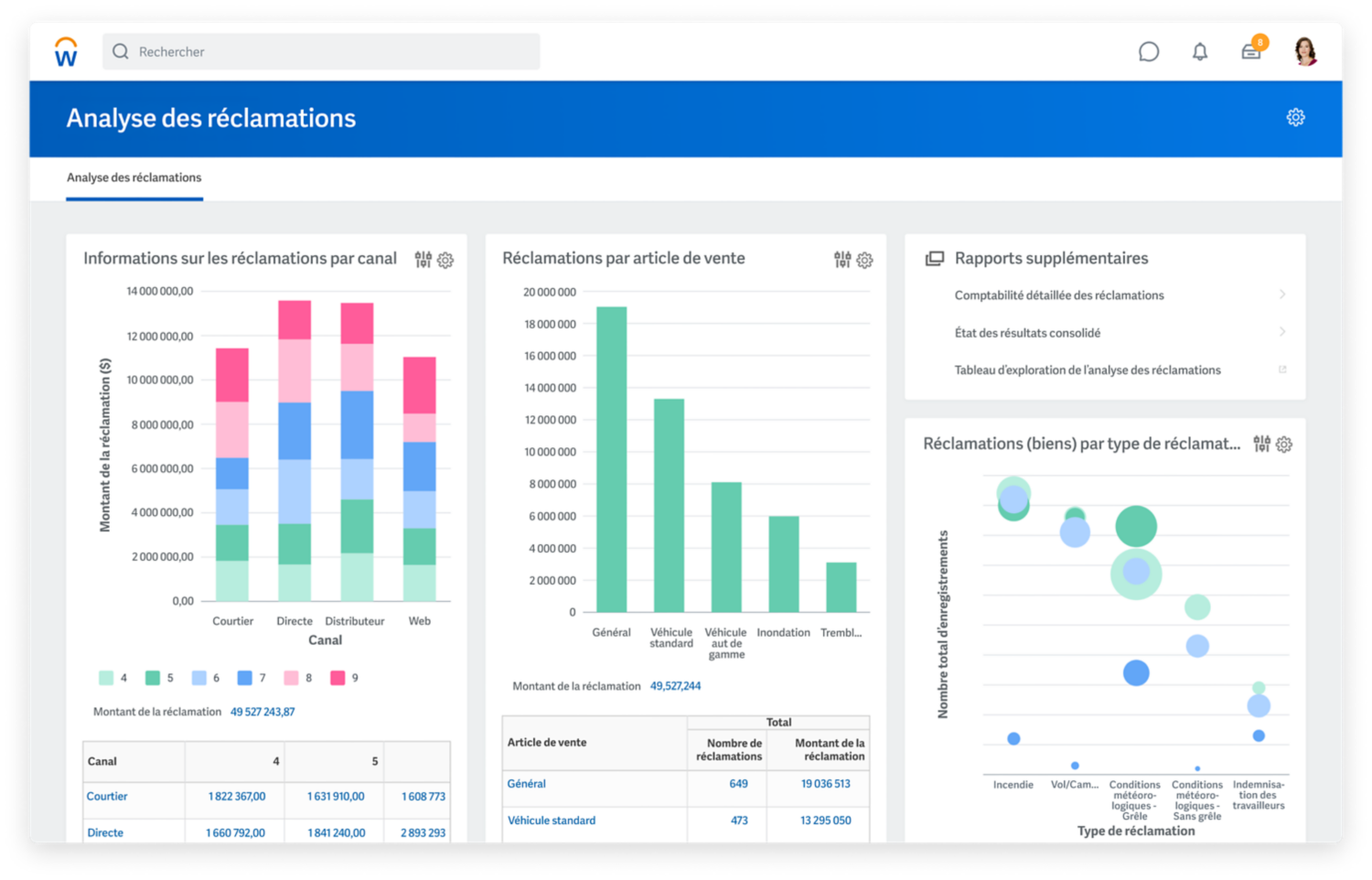
Task: Open filter sliders icon for réclamations par canal
Action: tap(423, 260)
